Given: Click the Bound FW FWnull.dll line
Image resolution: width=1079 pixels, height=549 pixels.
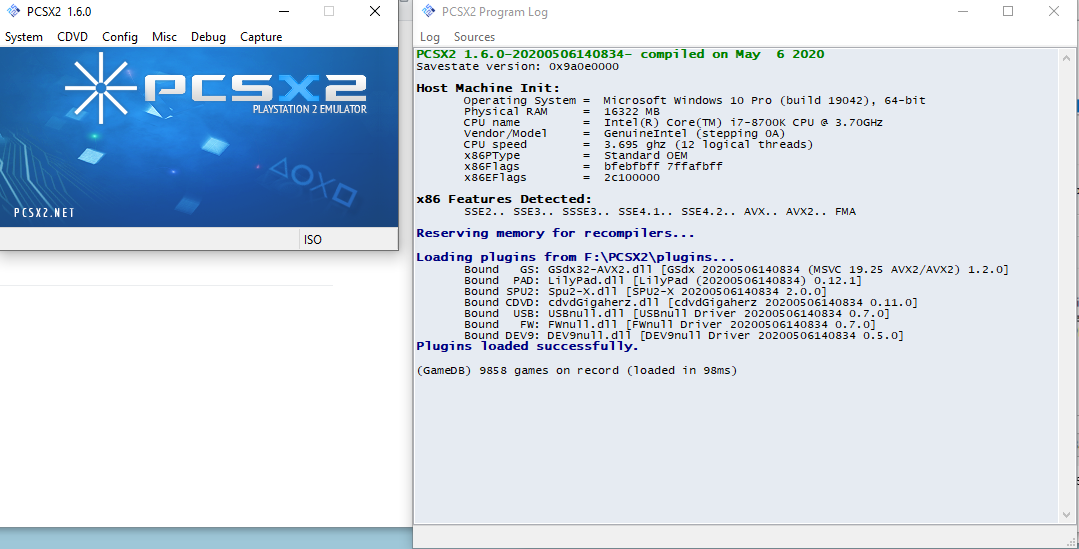Looking at the screenshot, I should point(670,325).
